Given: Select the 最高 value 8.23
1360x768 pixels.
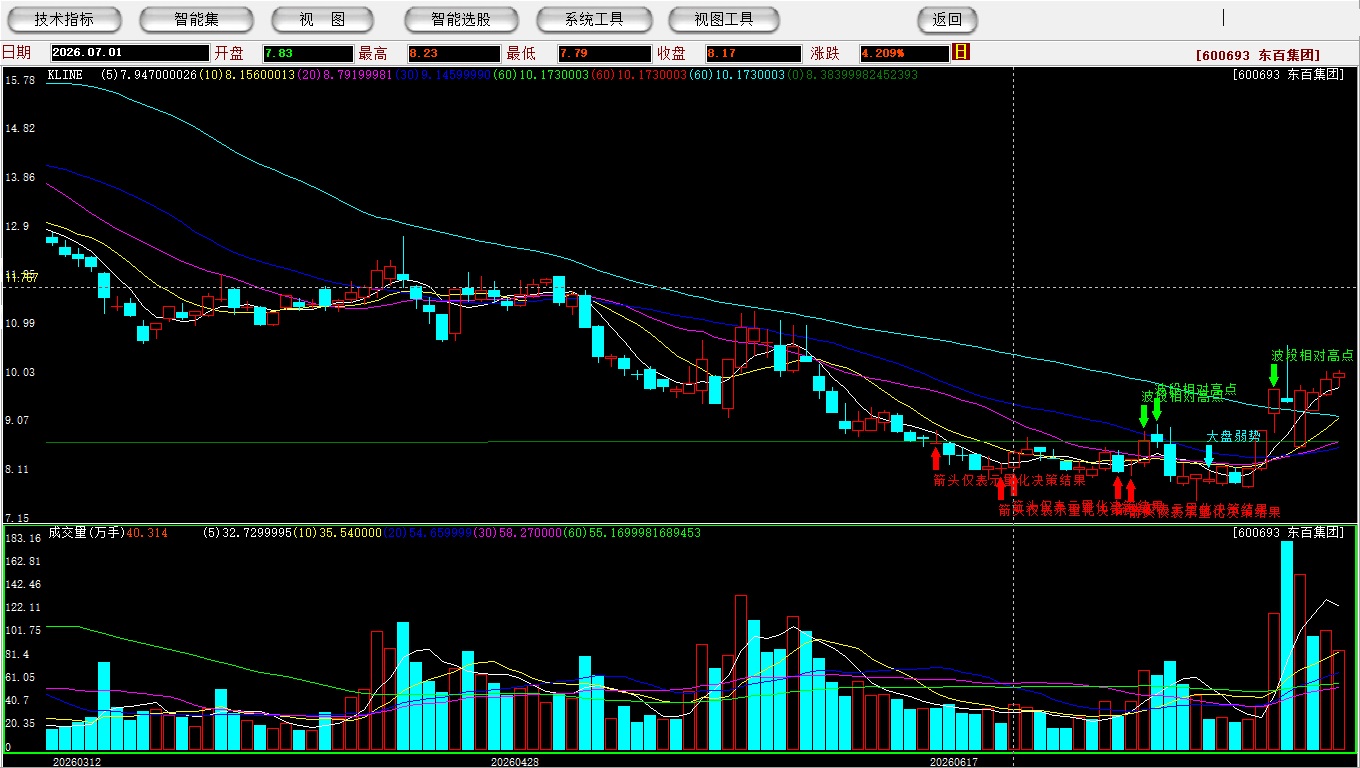Looking at the screenshot, I should click(x=453, y=53).
